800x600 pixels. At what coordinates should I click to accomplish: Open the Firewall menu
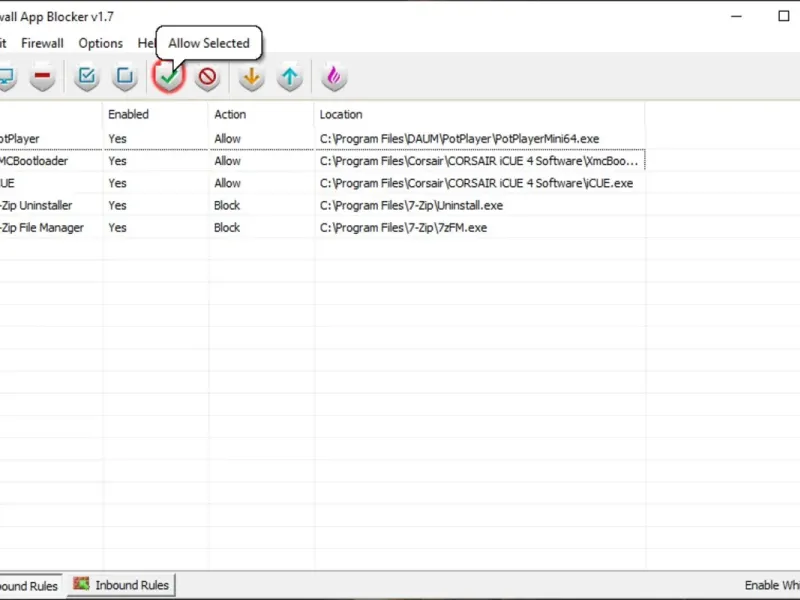(x=42, y=43)
